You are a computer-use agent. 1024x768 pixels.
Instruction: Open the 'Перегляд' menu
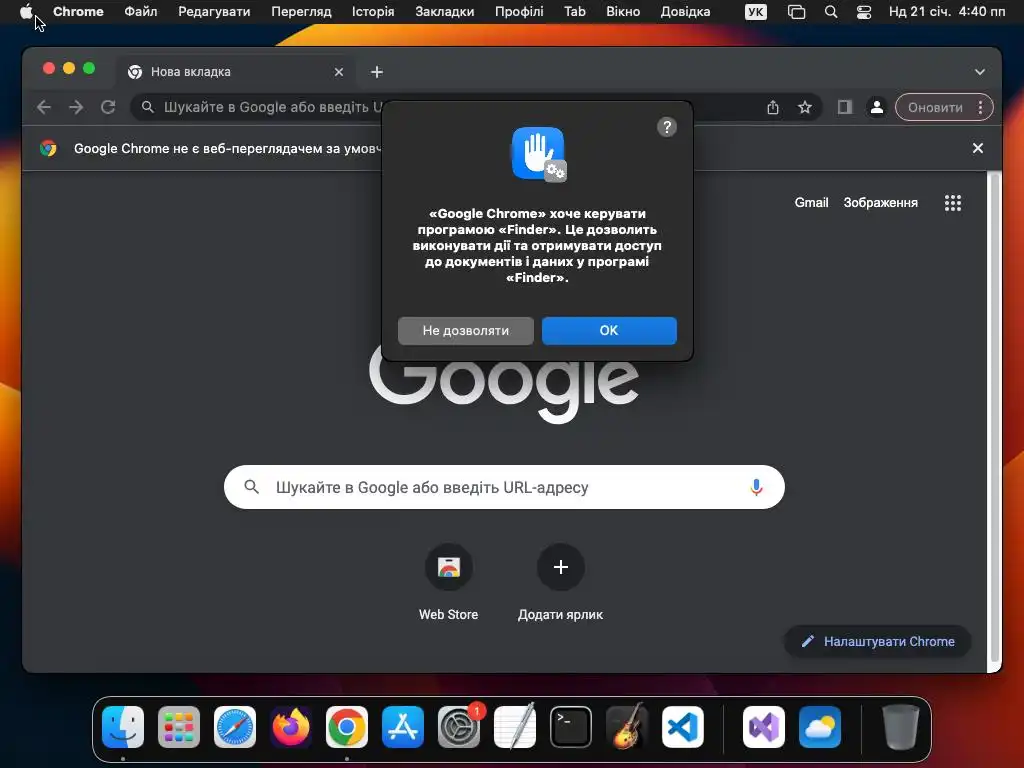(x=301, y=12)
